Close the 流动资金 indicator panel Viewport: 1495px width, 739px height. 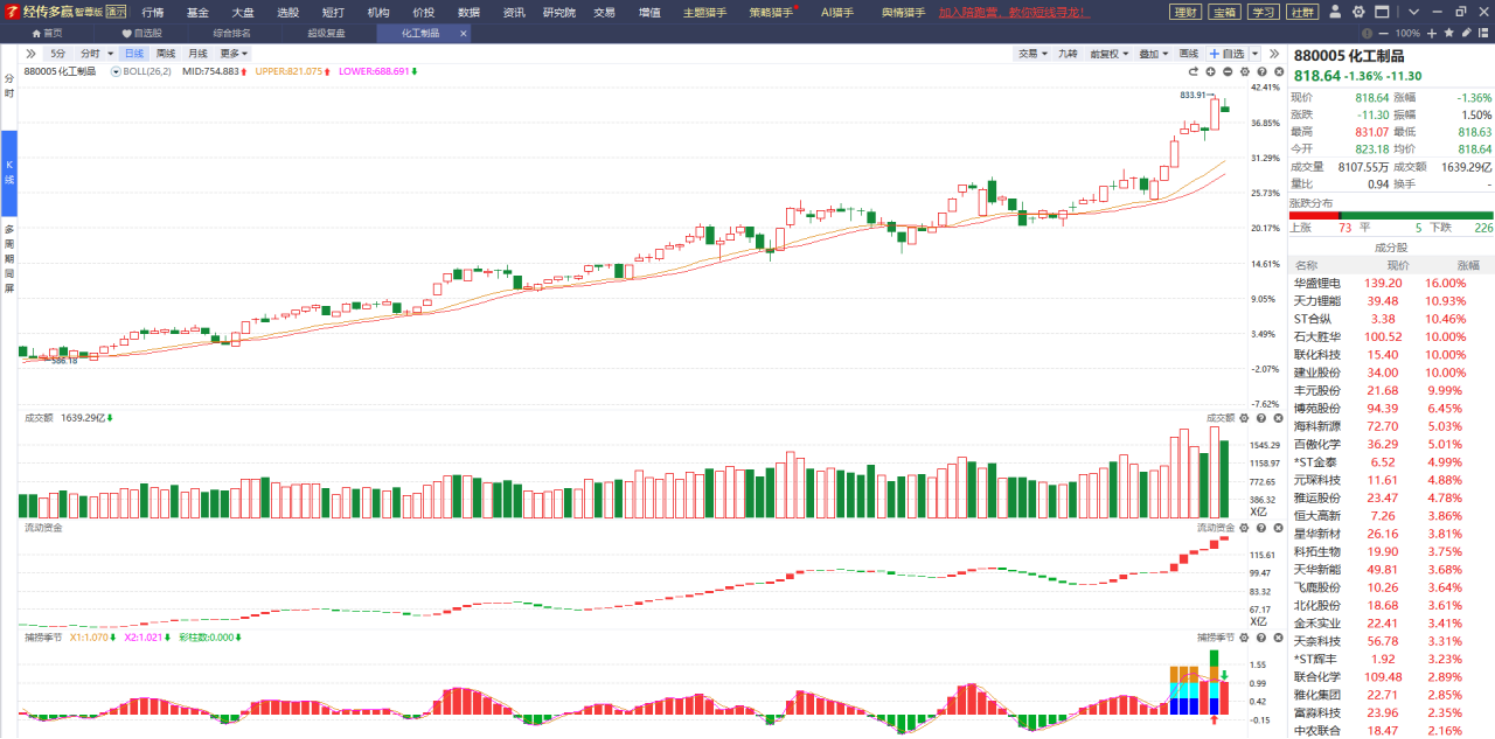(x=1277, y=527)
